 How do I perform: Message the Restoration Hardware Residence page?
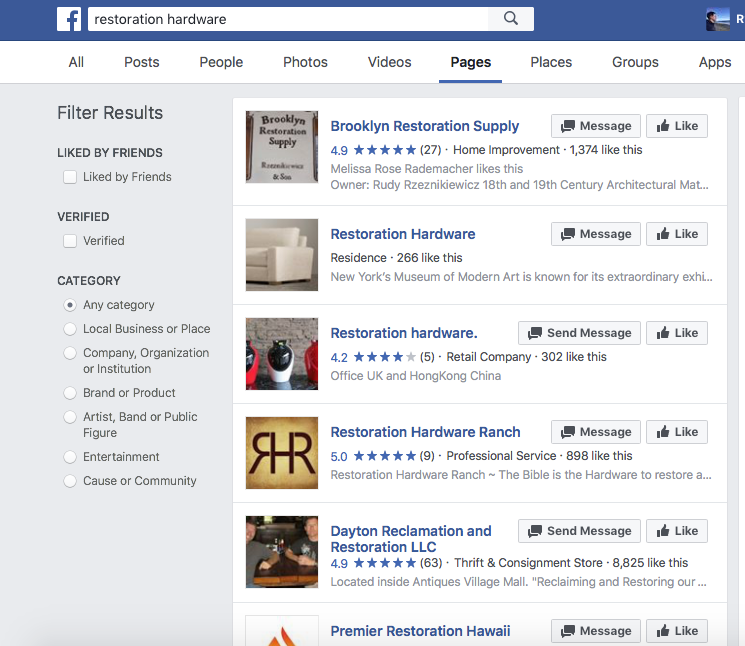pos(596,234)
